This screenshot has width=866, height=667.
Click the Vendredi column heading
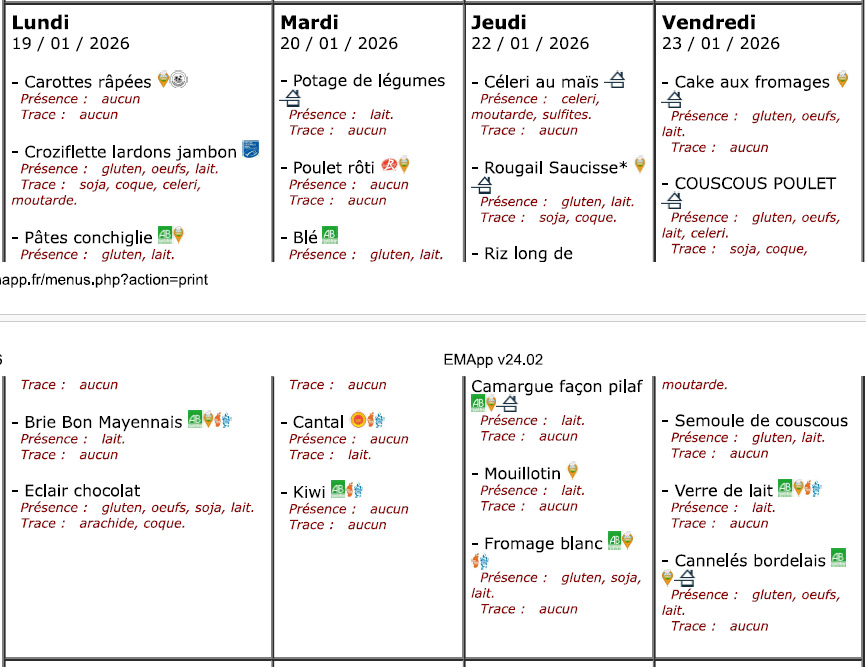tap(708, 22)
